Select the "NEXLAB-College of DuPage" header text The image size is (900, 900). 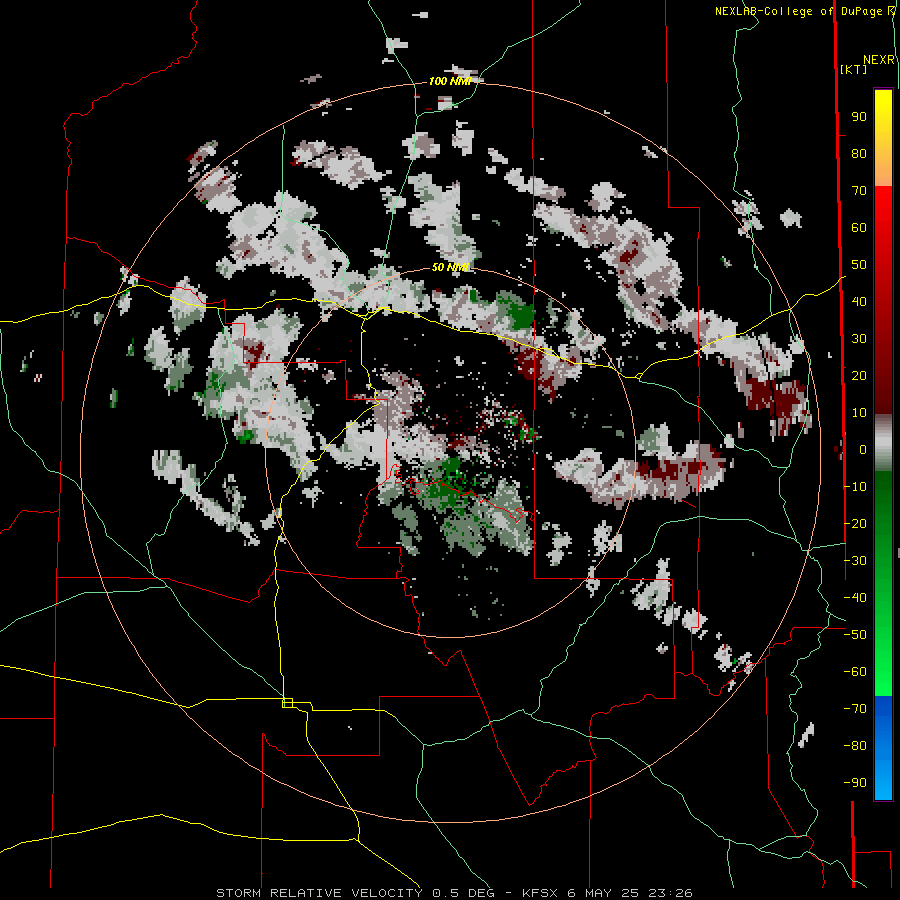pos(798,11)
